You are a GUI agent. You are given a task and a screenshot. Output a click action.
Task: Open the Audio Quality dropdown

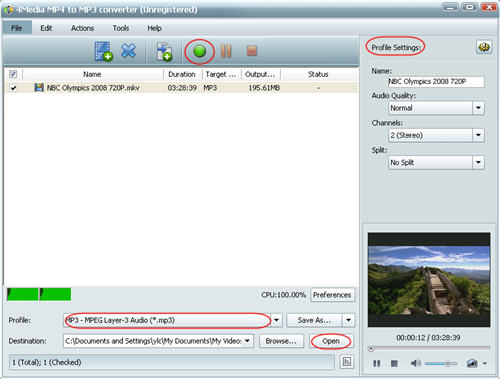478,108
